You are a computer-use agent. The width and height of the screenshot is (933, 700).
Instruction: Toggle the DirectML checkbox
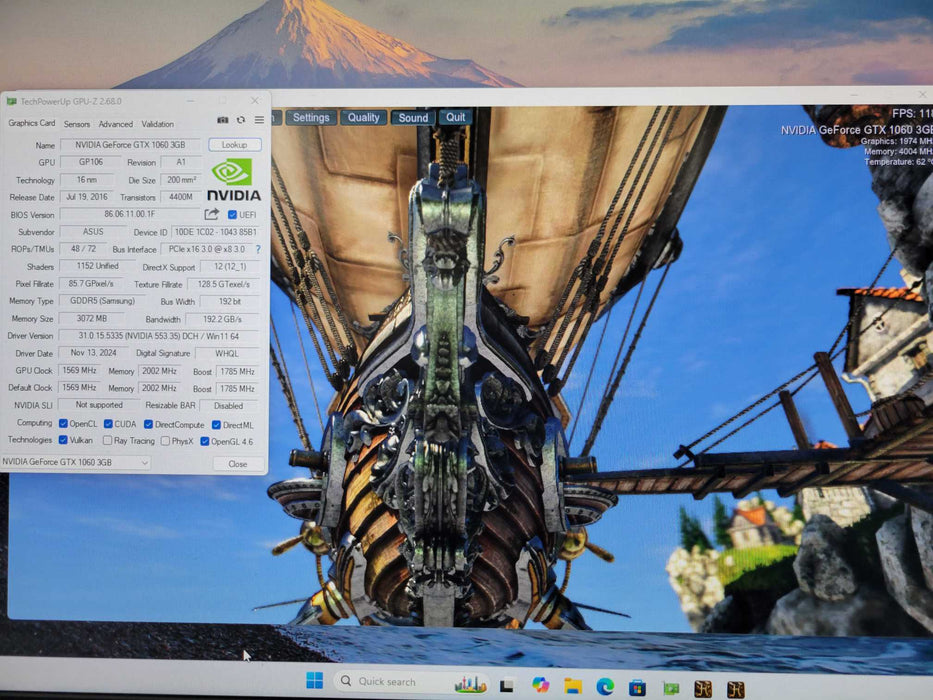point(216,425)
